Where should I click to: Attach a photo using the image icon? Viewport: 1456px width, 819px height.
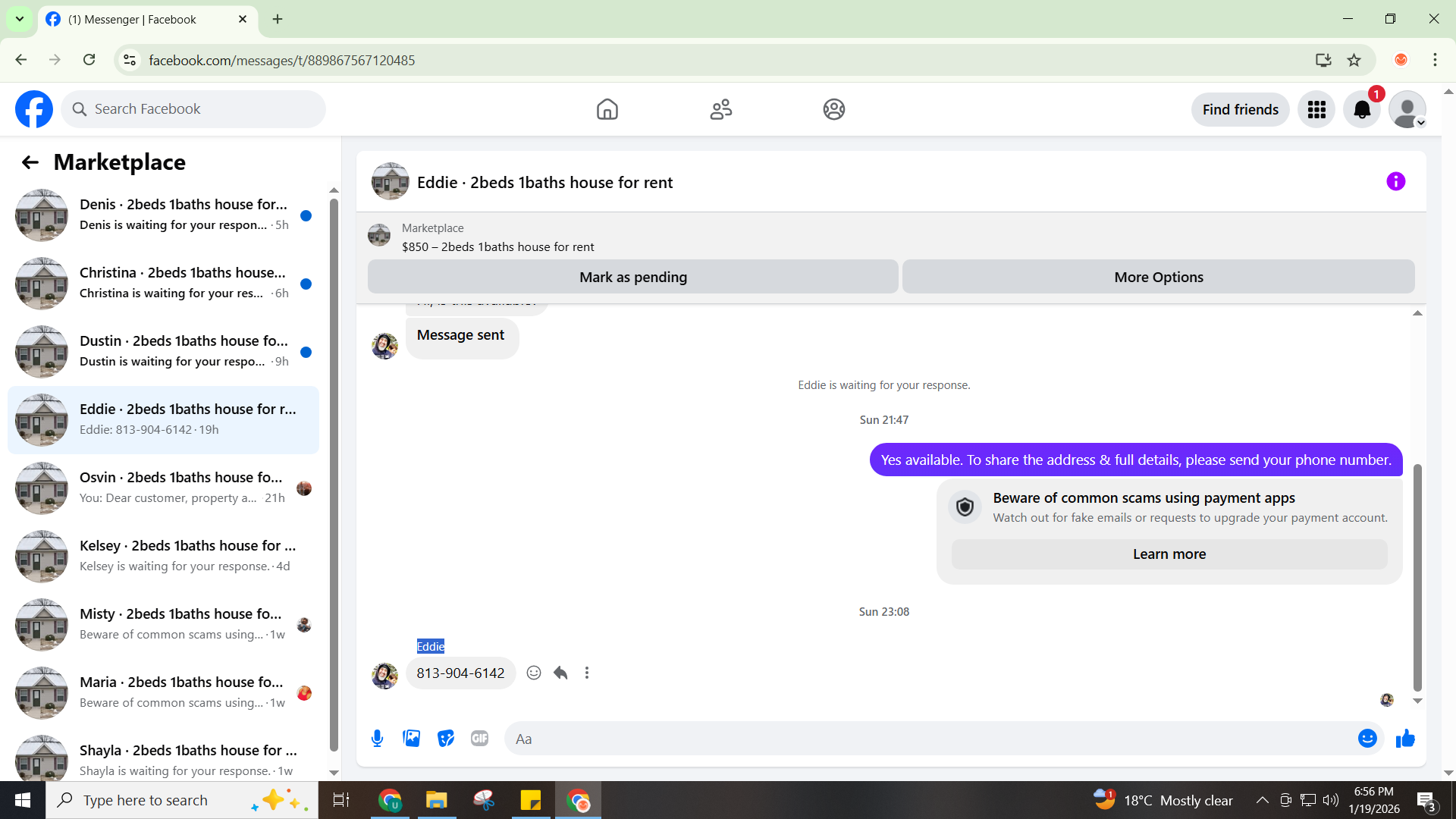[411, 738]
